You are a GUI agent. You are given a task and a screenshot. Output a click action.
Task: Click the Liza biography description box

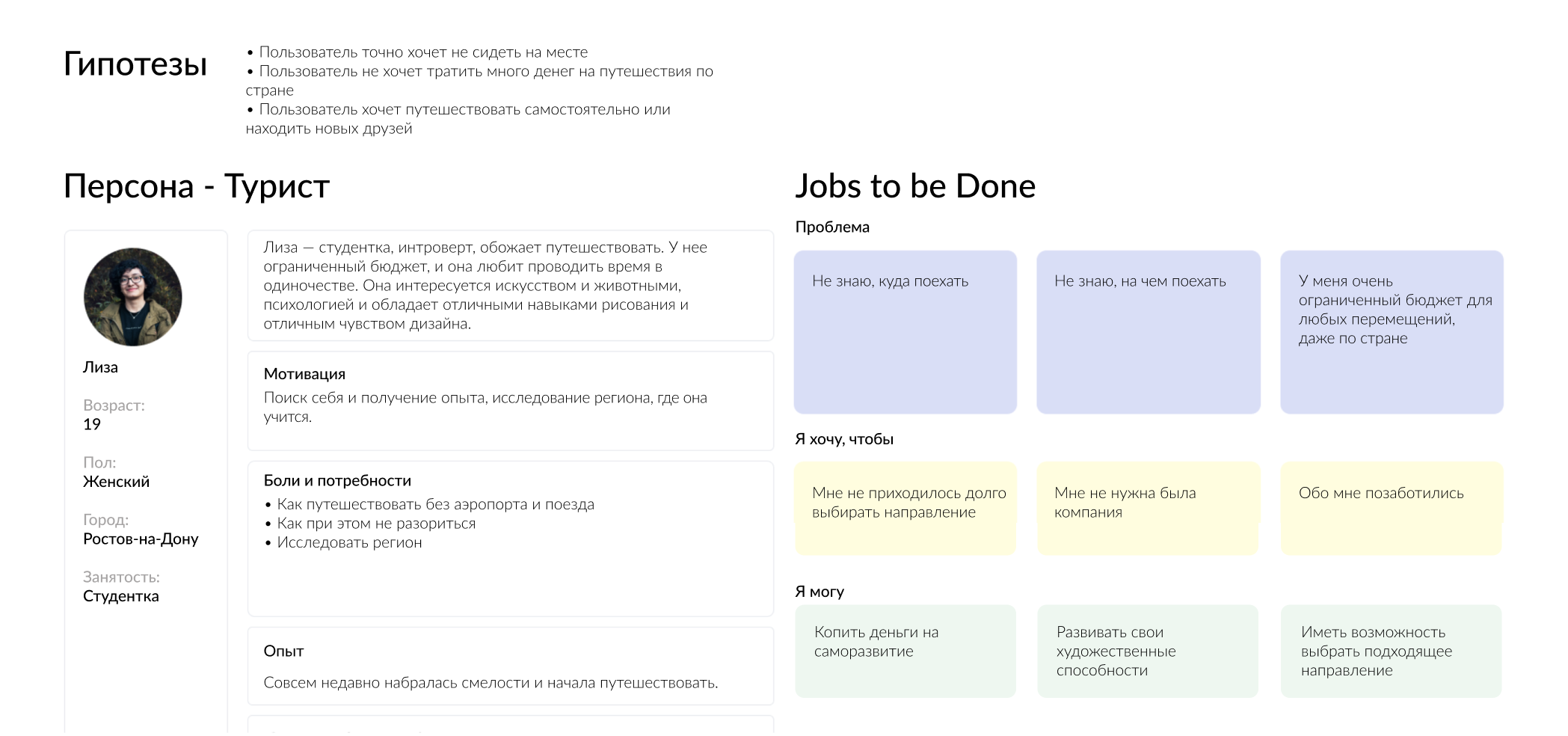[x=511, y=286]
